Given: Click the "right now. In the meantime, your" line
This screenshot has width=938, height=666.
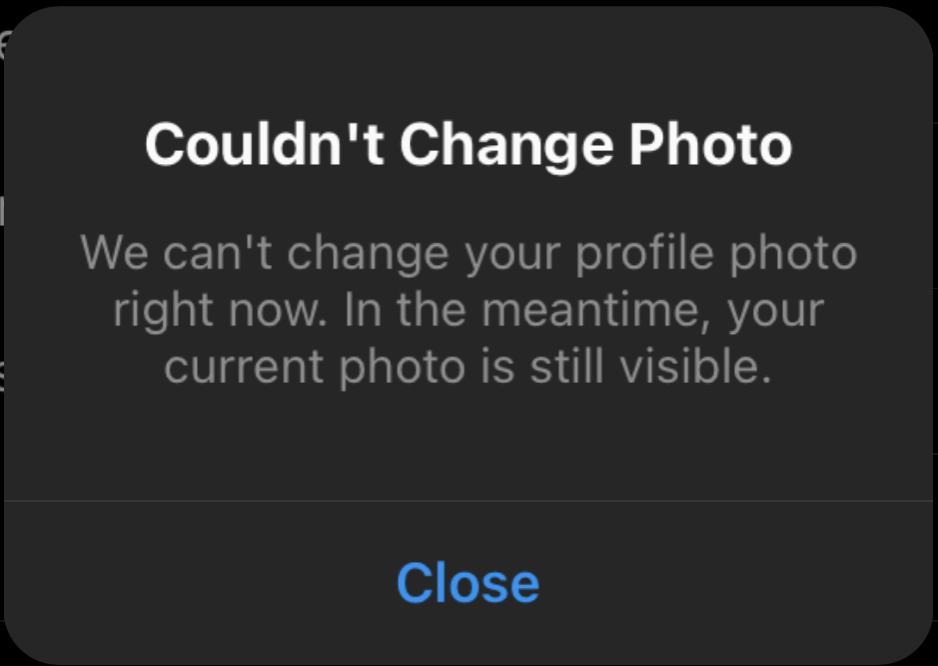Looking at the screenshot, I should point(468,311).
